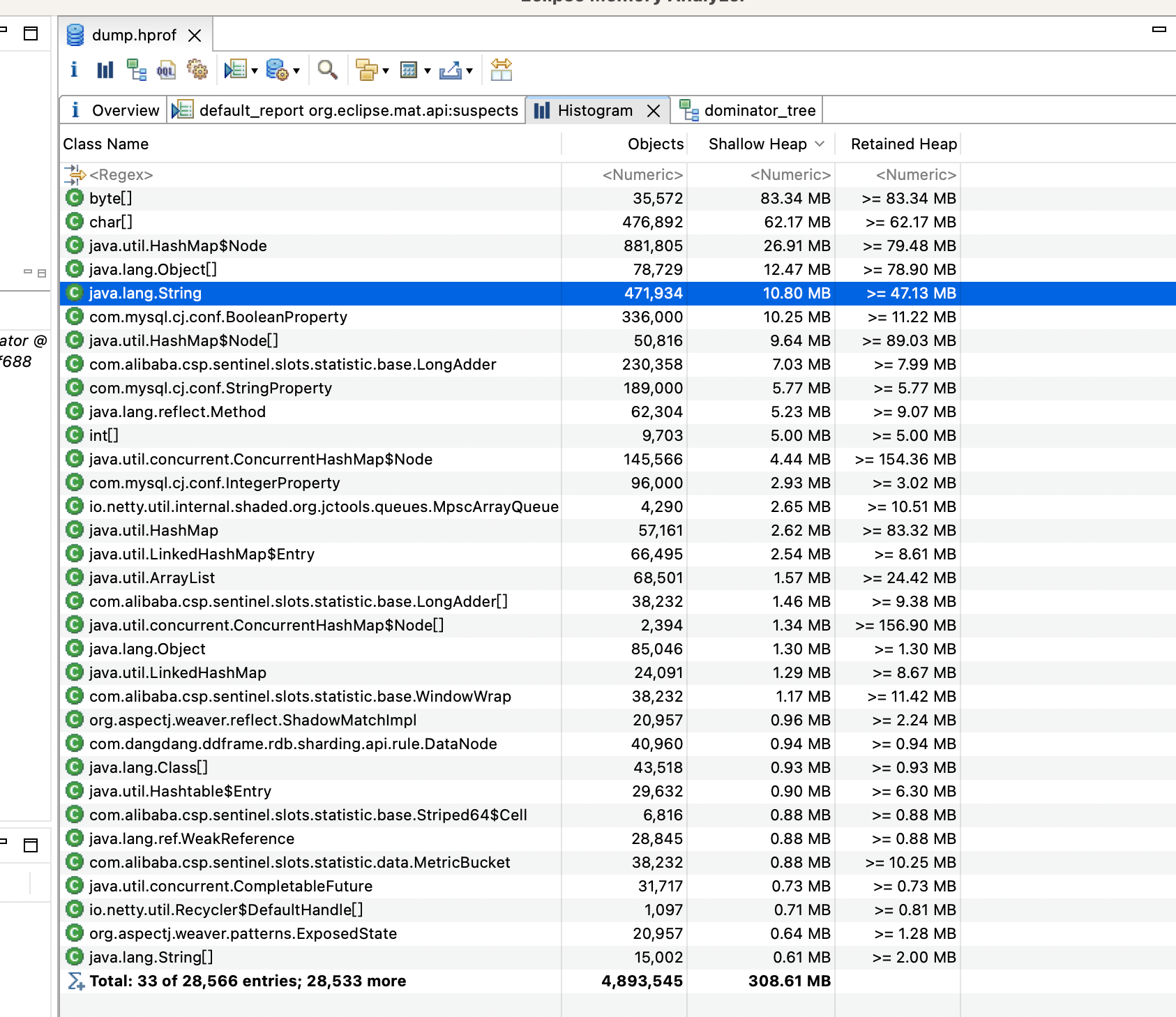The image size is (1176, 1017).
Task: Close the Histogram tab
Action: [654, 111]
